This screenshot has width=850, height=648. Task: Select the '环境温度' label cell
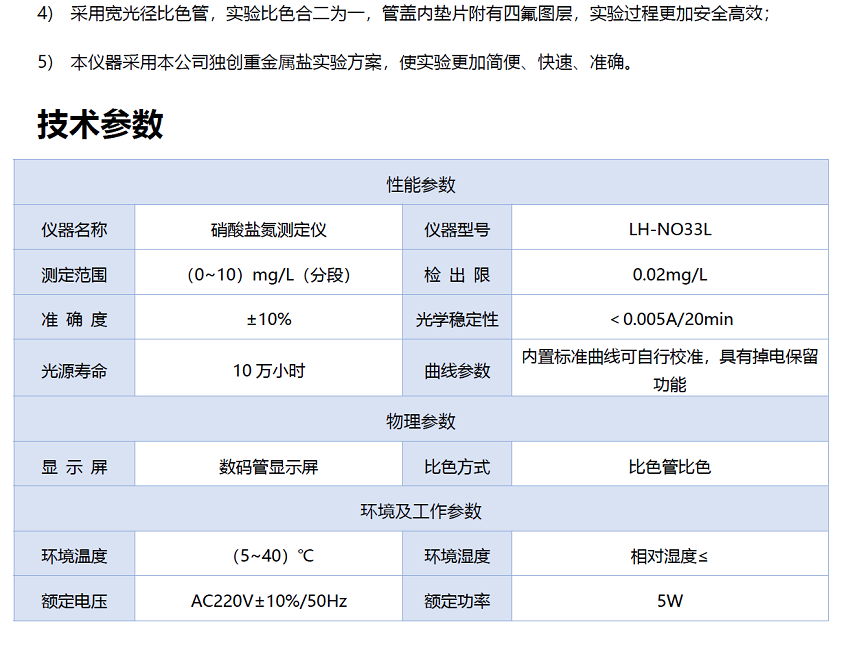[x=74, y=554]
